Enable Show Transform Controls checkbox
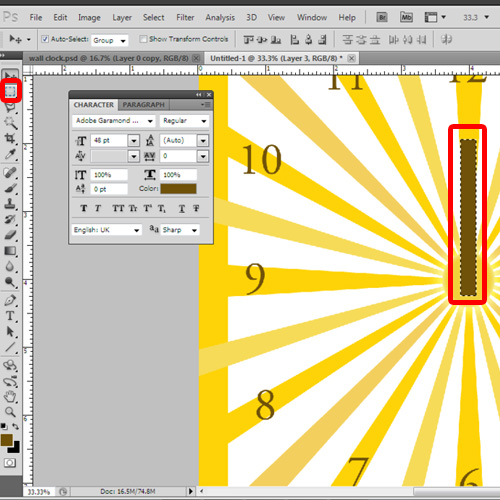The height and width of the screenshot is (500, 500). click(143, 39)
